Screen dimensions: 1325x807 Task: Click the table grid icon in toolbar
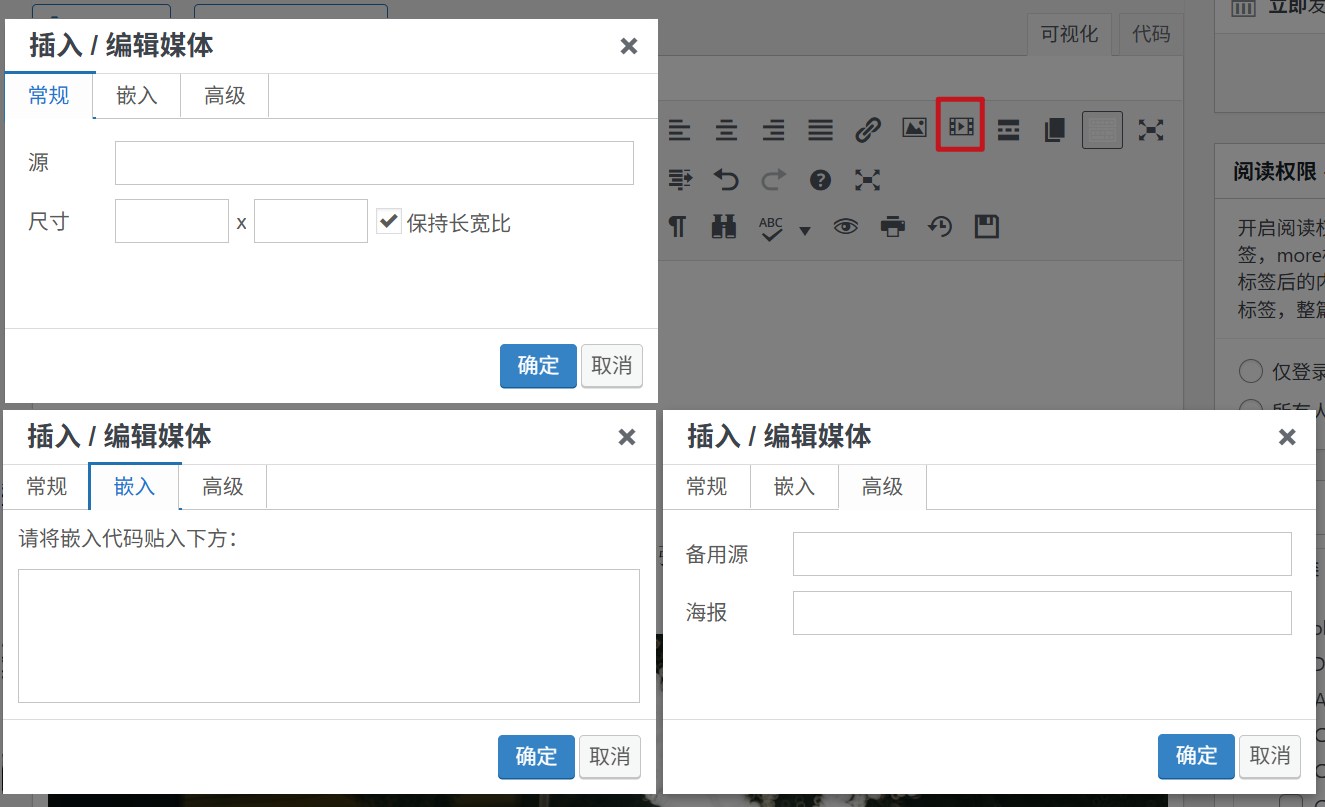pyautogui.click(x=1102, y=129)
